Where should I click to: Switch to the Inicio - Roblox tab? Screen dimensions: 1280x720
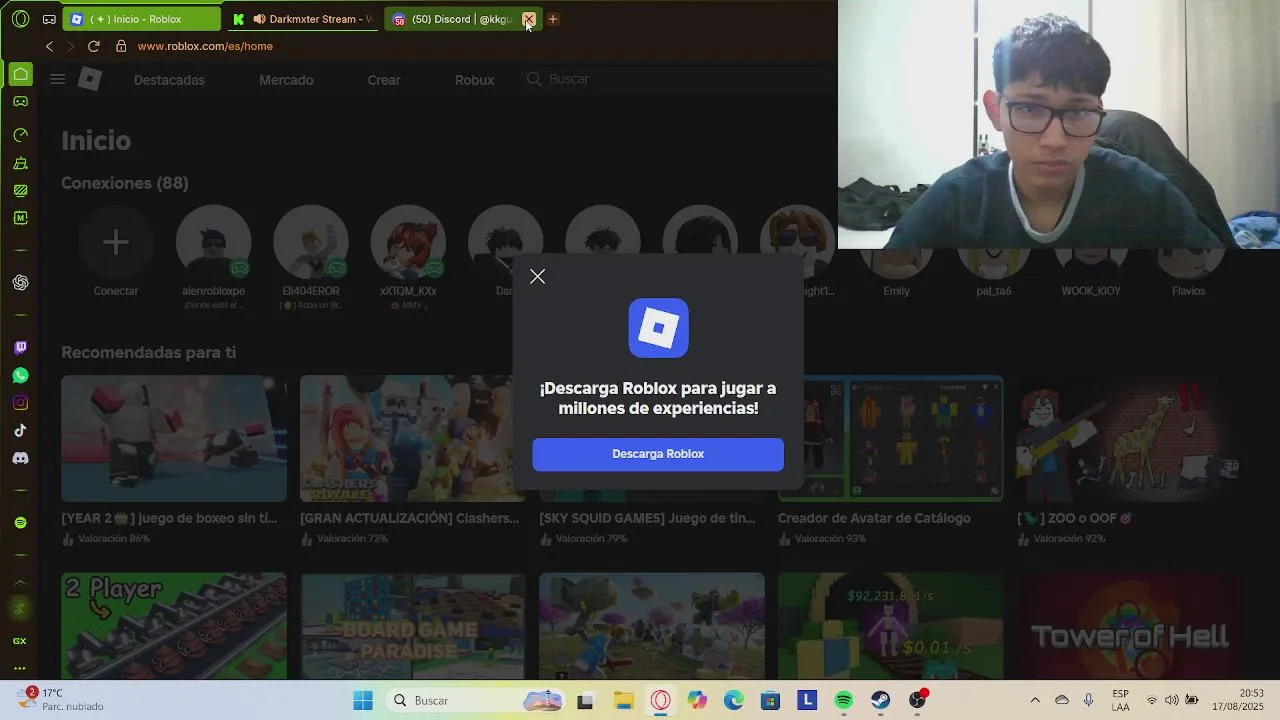(x=142, y=19)
